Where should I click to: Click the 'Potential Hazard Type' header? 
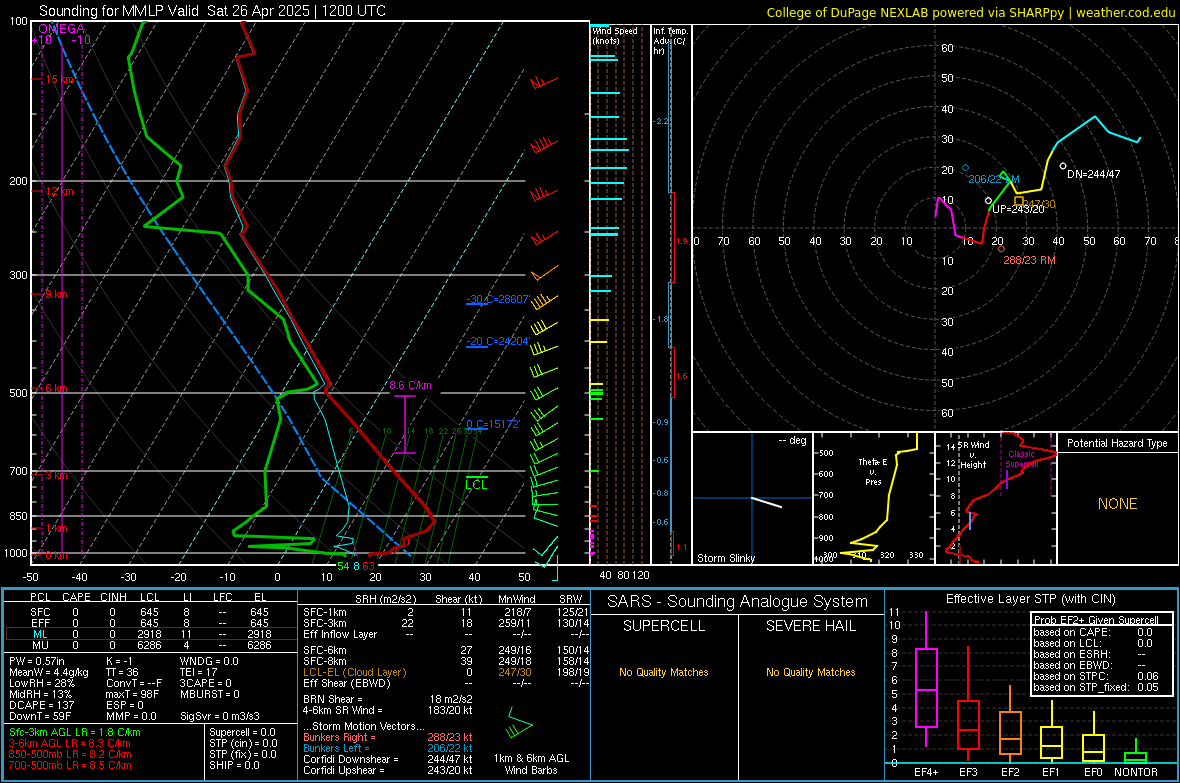[1117, 443]
